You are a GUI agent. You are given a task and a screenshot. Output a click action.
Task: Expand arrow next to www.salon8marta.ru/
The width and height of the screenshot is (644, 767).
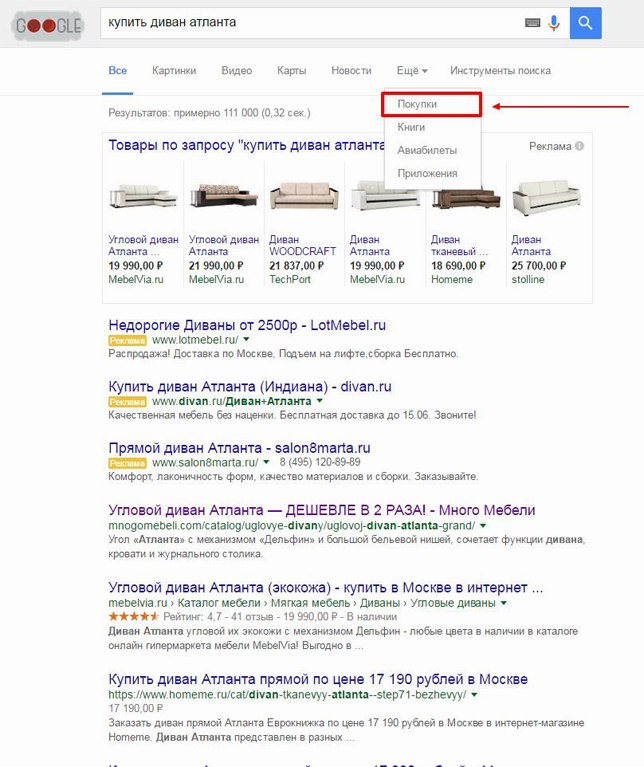click(x=266, y=462)
